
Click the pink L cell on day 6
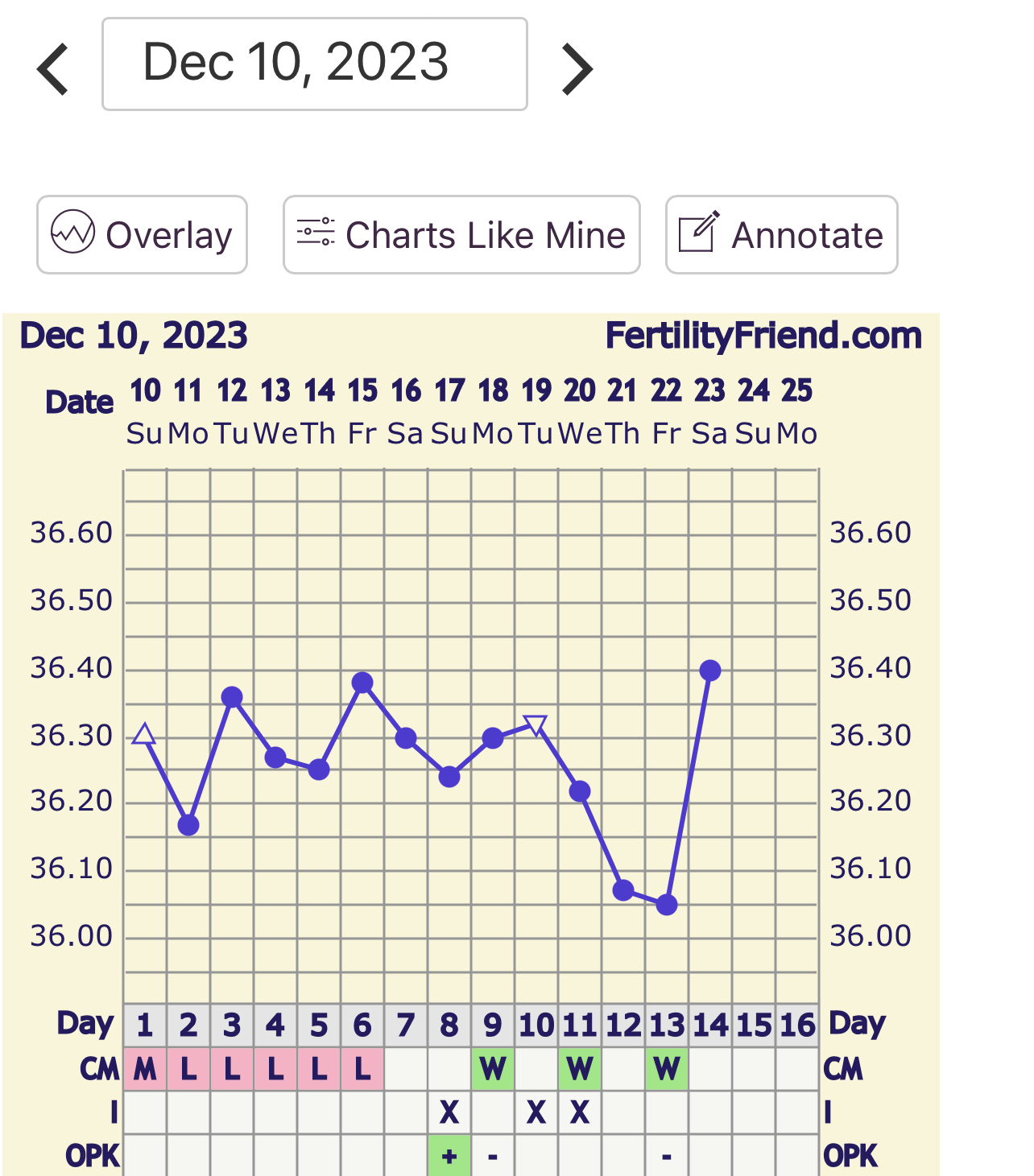(x=362, y=1069)
